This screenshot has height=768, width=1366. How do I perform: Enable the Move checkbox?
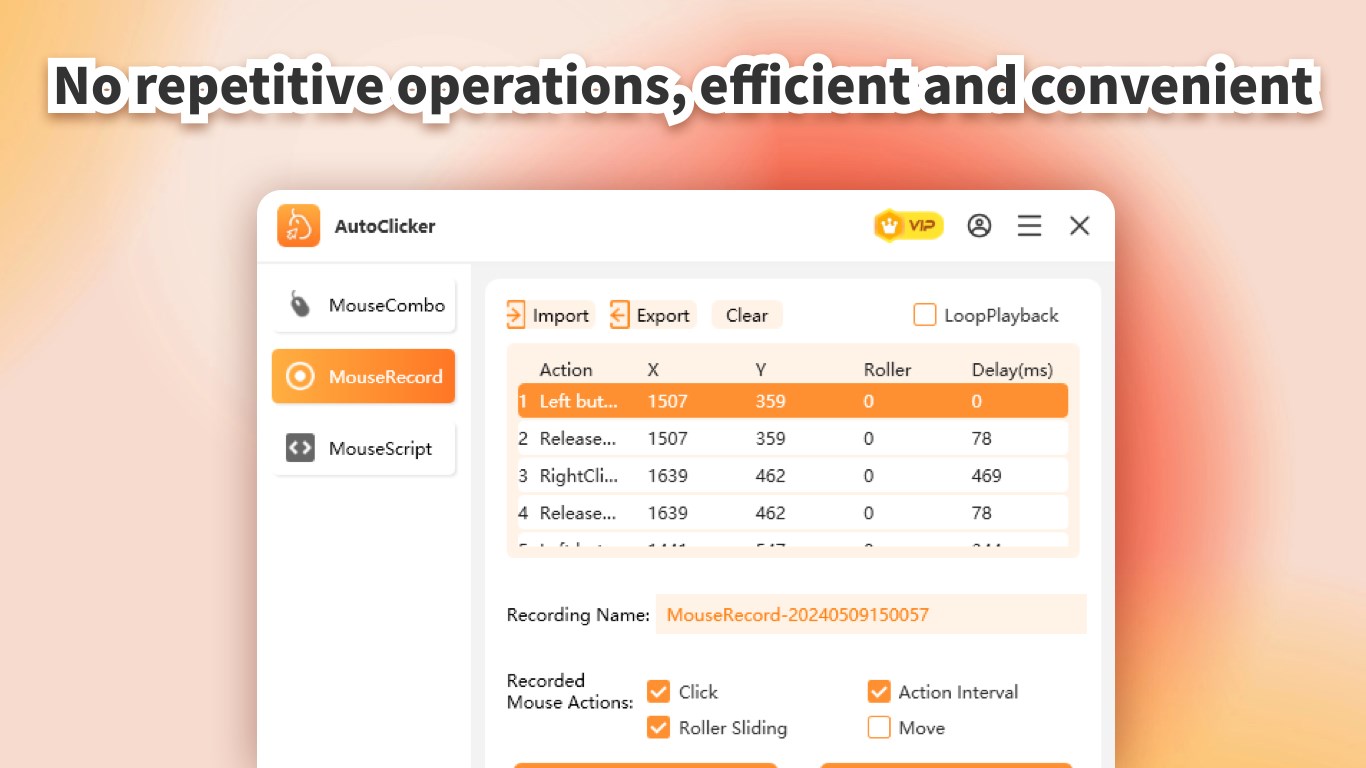click(879, 727)
